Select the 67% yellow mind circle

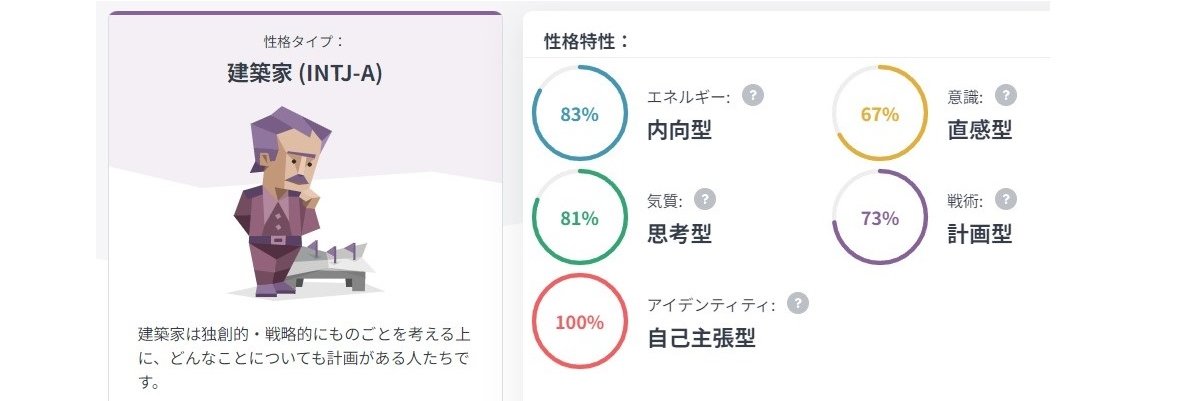(880, 114)
